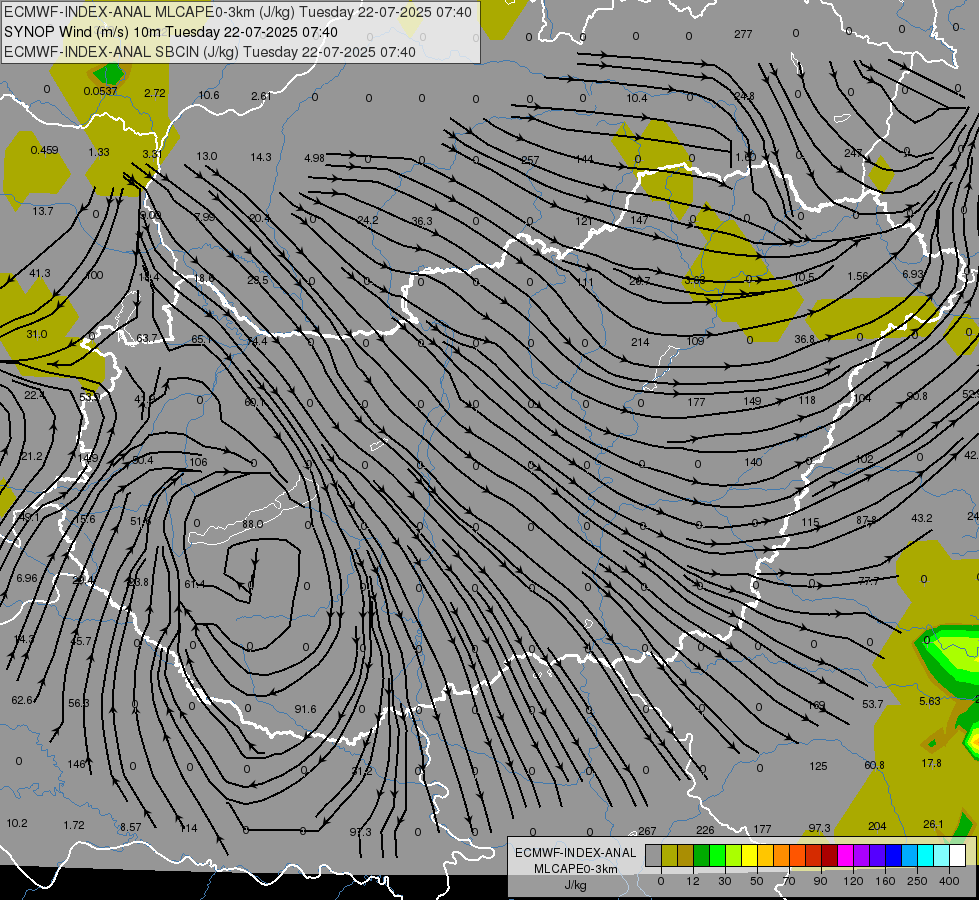Click the map value 2.72
The height and width of the screenshot is (900, 979).
pos(155,93)
